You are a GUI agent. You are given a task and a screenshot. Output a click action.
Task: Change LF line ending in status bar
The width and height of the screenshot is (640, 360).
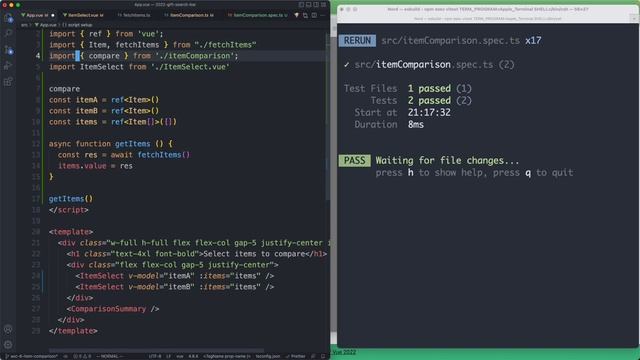click(168, 356)
